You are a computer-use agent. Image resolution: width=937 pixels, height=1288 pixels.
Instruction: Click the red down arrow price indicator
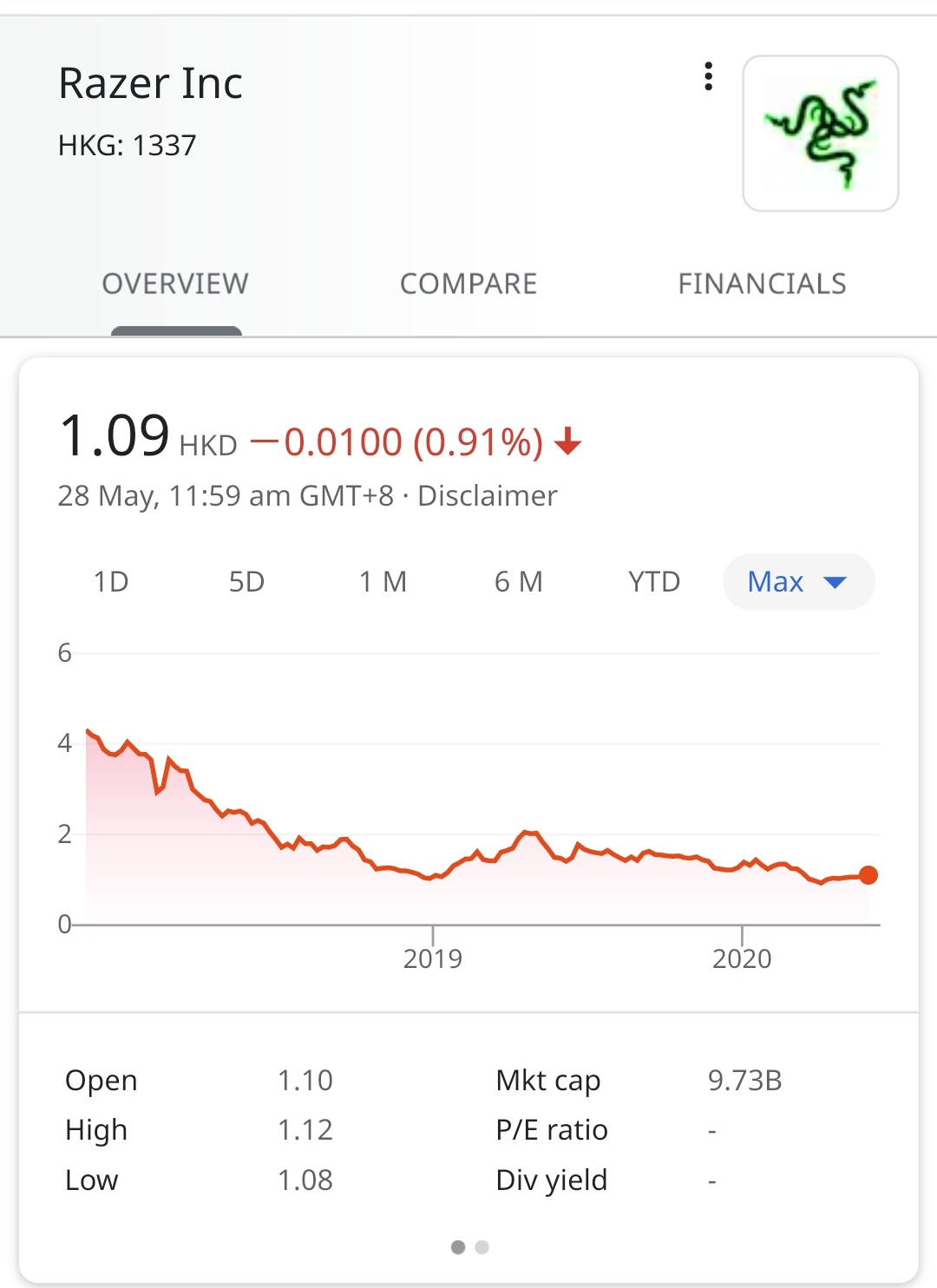[x=568, y=441]
